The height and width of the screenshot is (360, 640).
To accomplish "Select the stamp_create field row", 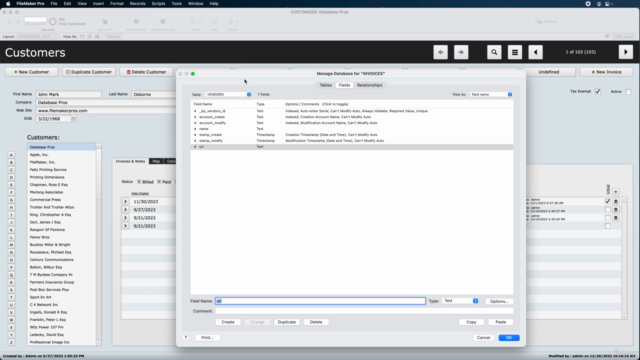I will pyautogui.click(x=352, y=135).
